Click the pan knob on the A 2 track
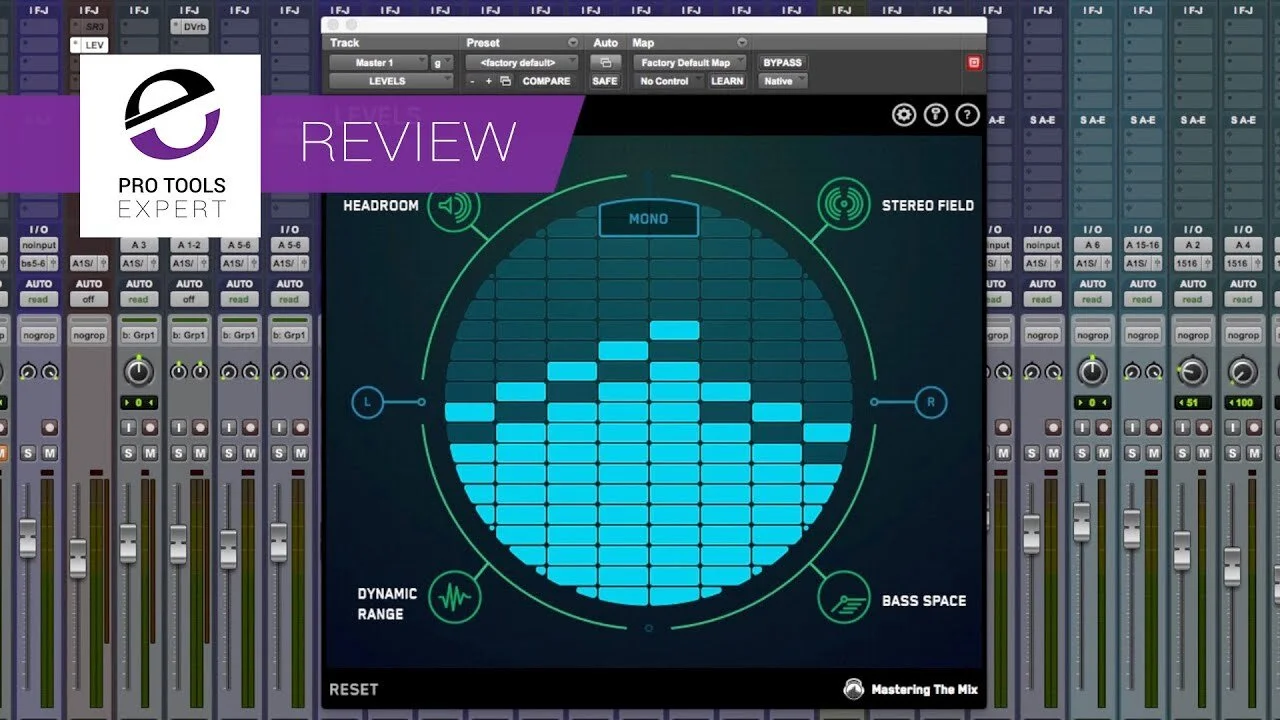The width and height of the screenshot is (1280, 720). pyautogui.click(x=1192, y=372)
